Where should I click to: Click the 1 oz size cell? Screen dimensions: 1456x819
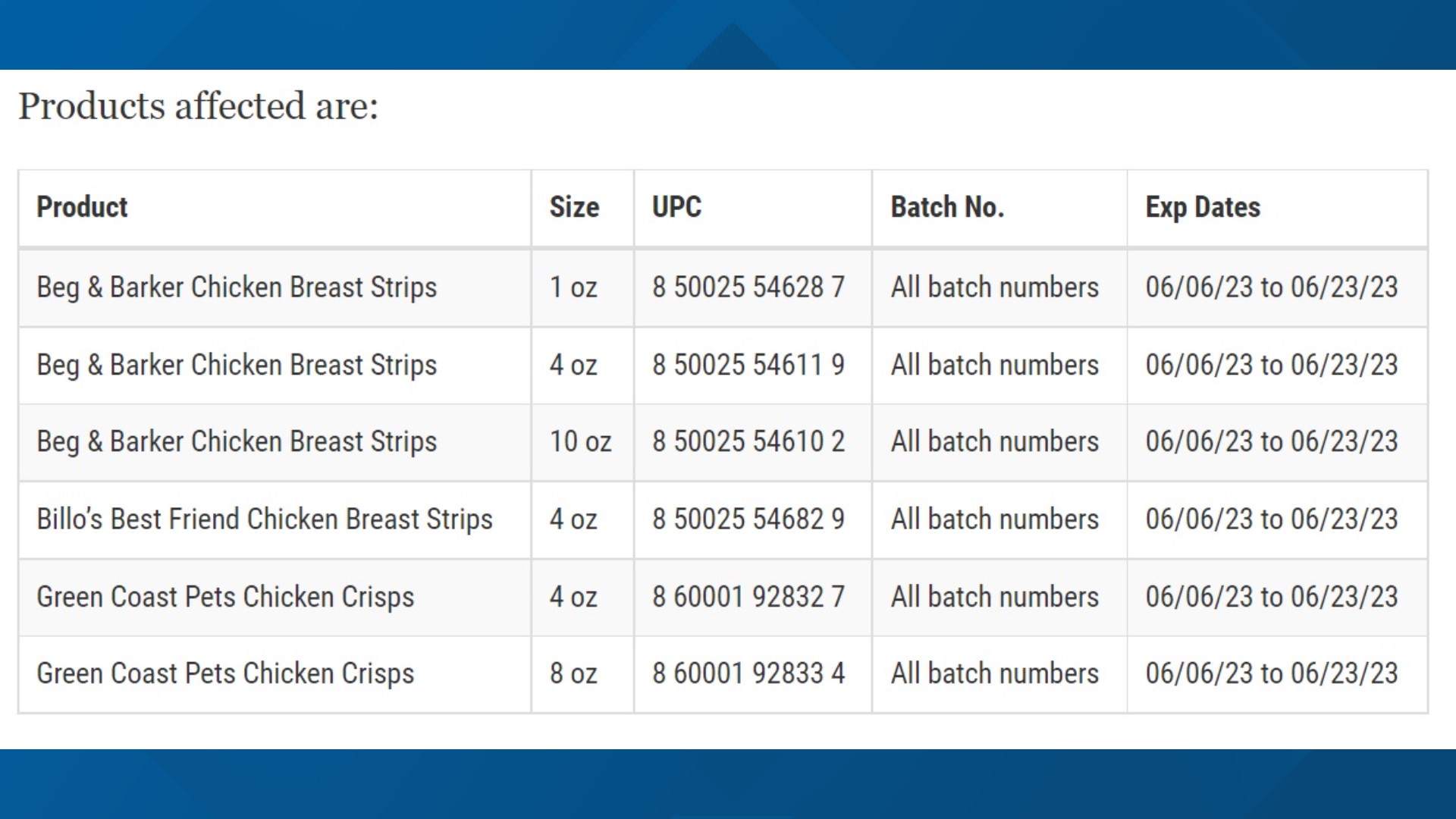573,287
